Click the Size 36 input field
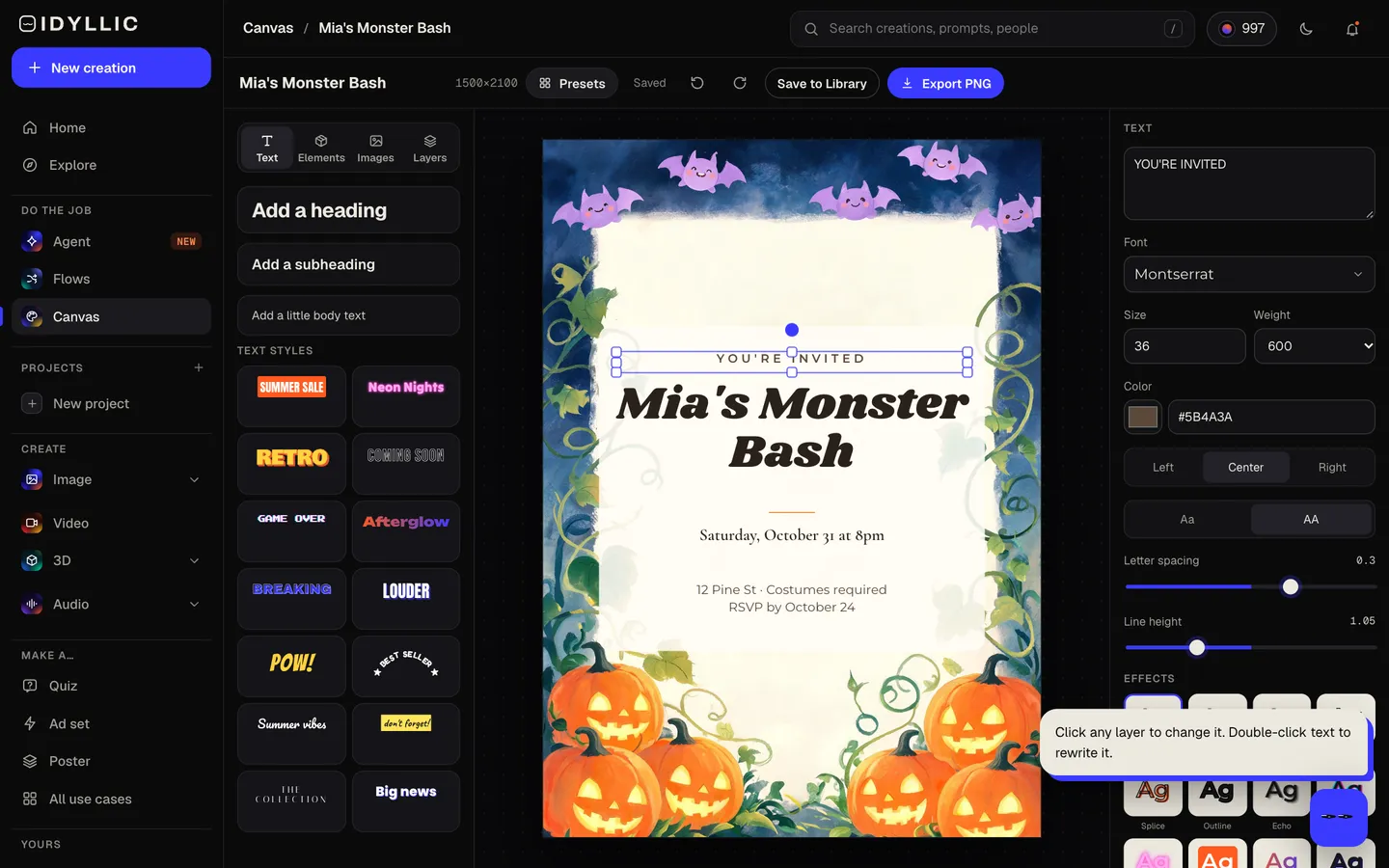Screen dimensions: 1389x868 pos(1185,346)
